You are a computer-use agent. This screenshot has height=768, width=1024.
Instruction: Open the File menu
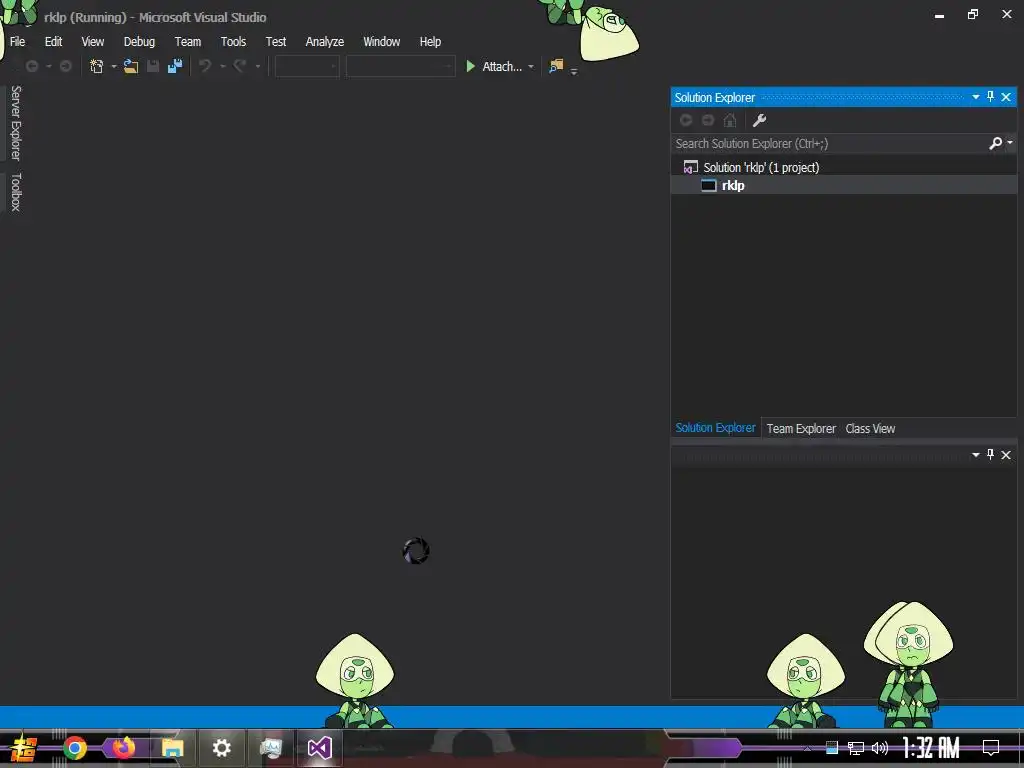[x=18, y=42]
